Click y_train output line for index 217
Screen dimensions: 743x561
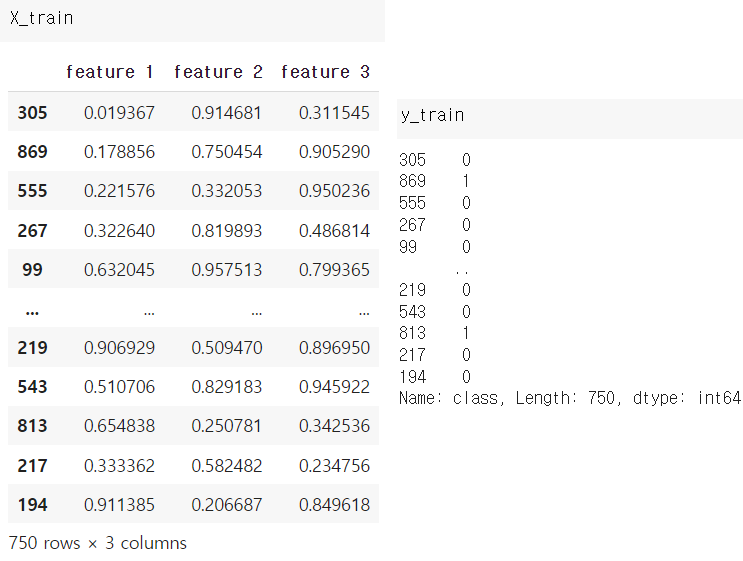coord(435,355)
